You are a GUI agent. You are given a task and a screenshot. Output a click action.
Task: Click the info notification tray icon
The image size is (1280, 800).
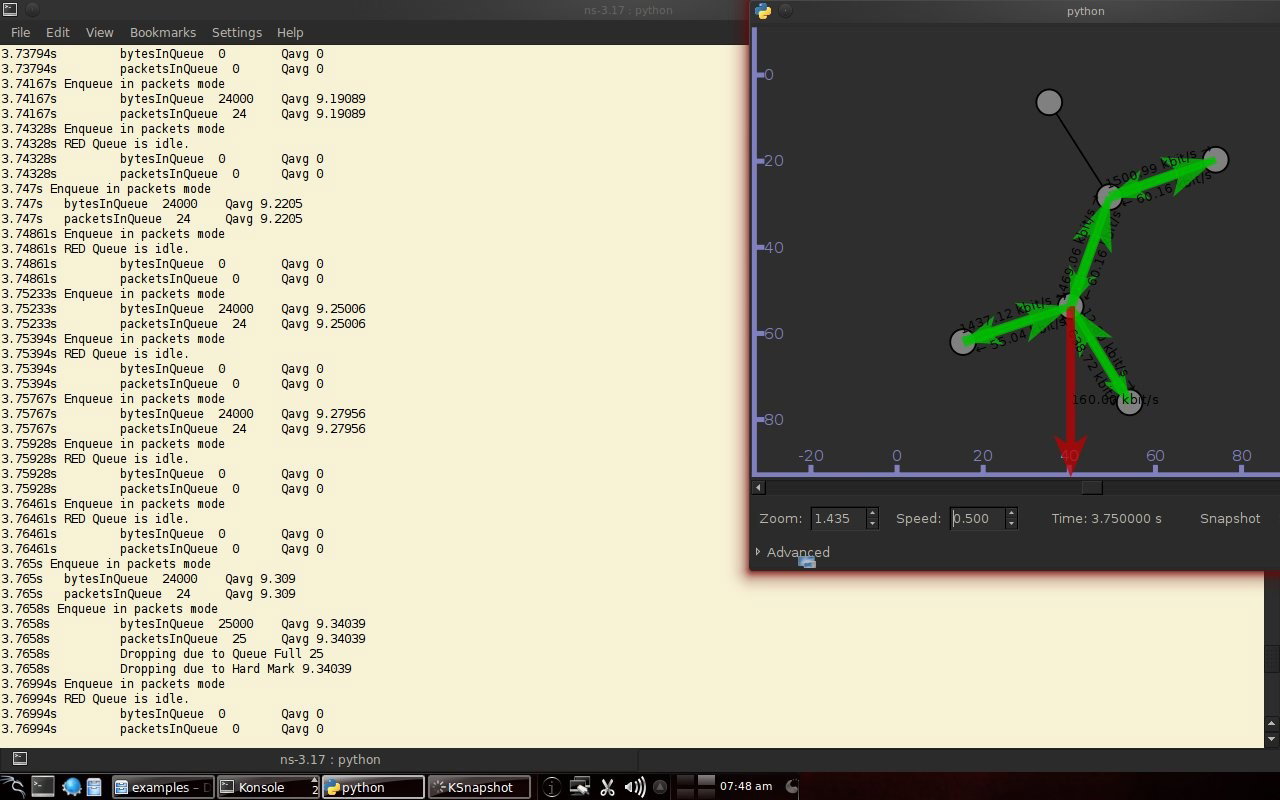tap(551, 787)
